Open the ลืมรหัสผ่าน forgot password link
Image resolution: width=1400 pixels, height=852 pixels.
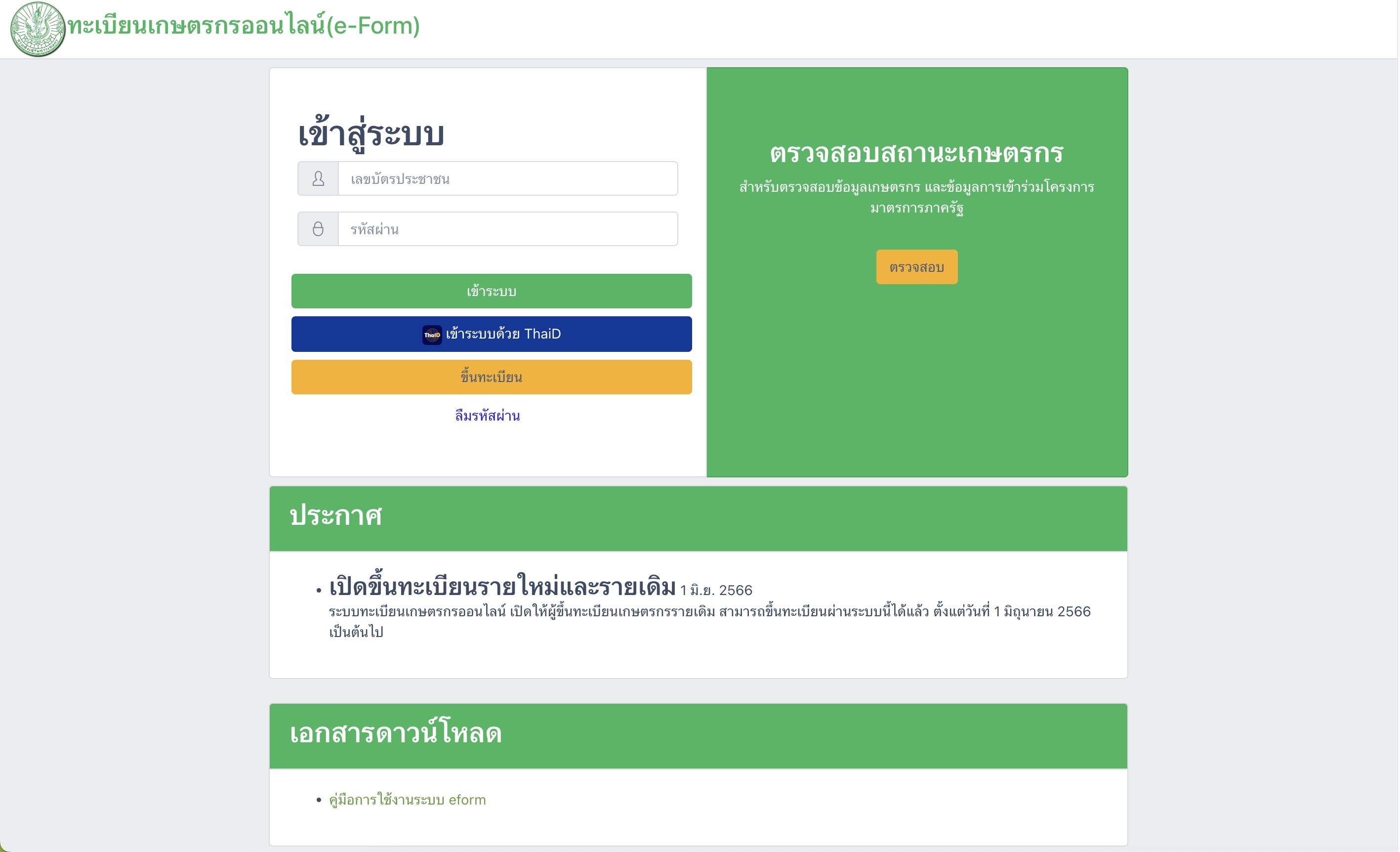coord(488,416)
